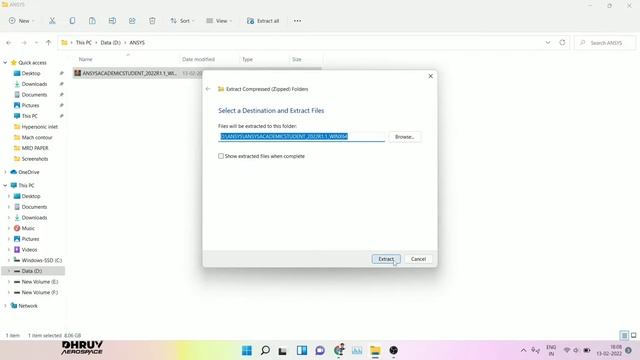This screenshot has height=360, width=640.
Task: Sort files by Size column header
Action: 297,60
